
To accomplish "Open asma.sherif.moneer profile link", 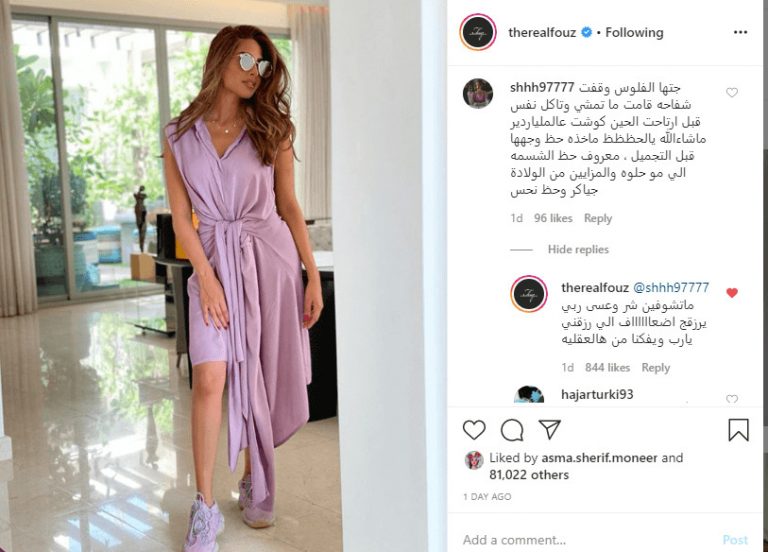I will 599,457.
